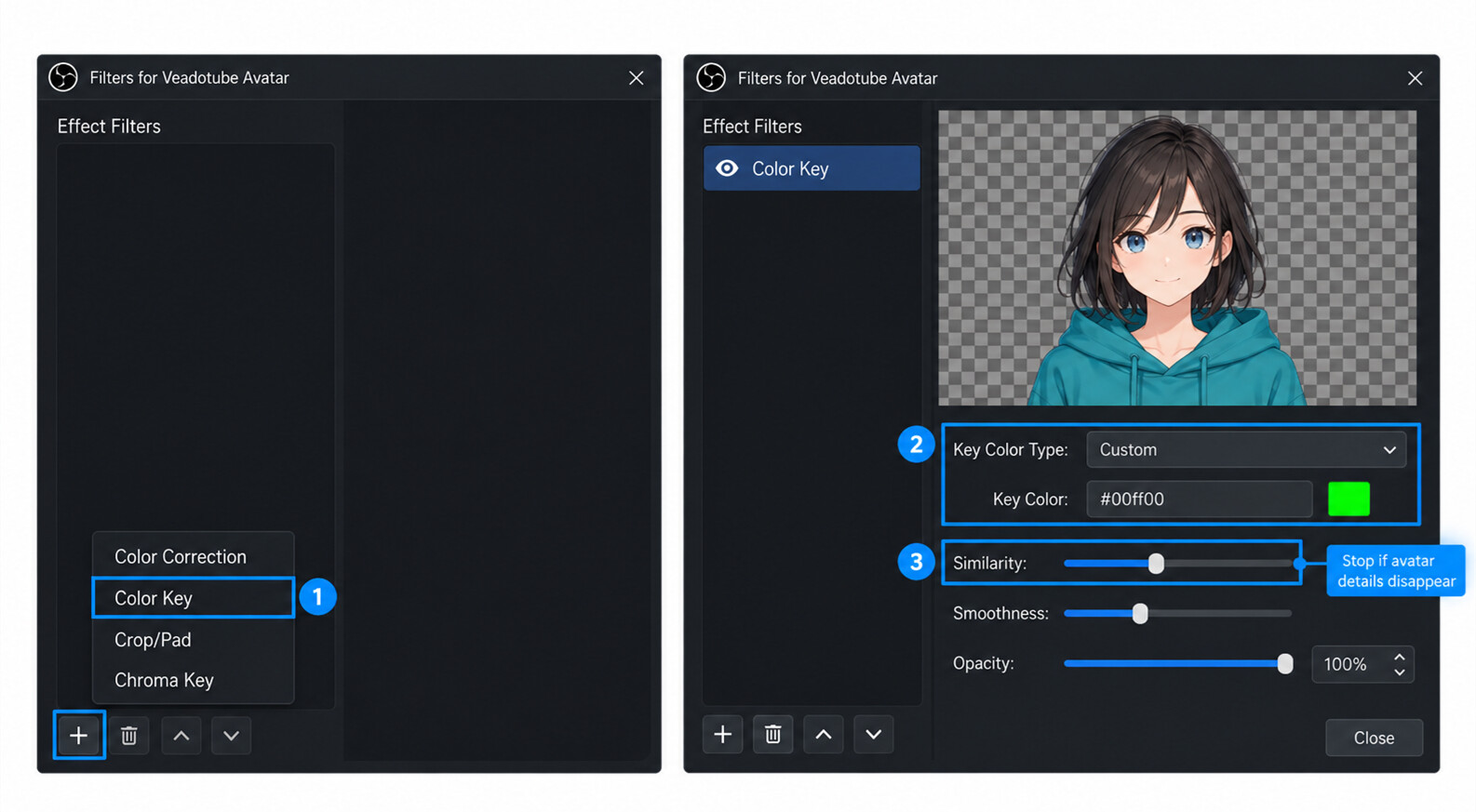This screenshot has height=812, width=1476.
Task: Open the Key Color Type dropdown
Action: point(1246,450)
